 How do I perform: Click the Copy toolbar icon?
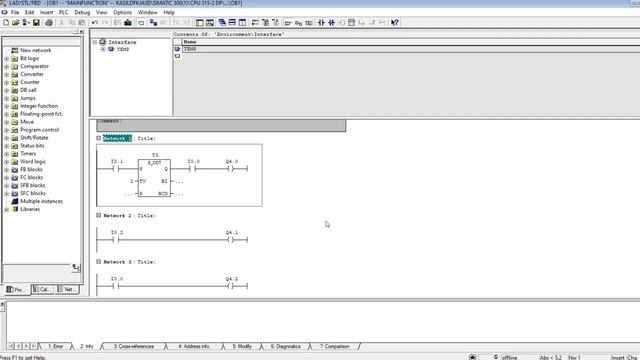[72, 22]
